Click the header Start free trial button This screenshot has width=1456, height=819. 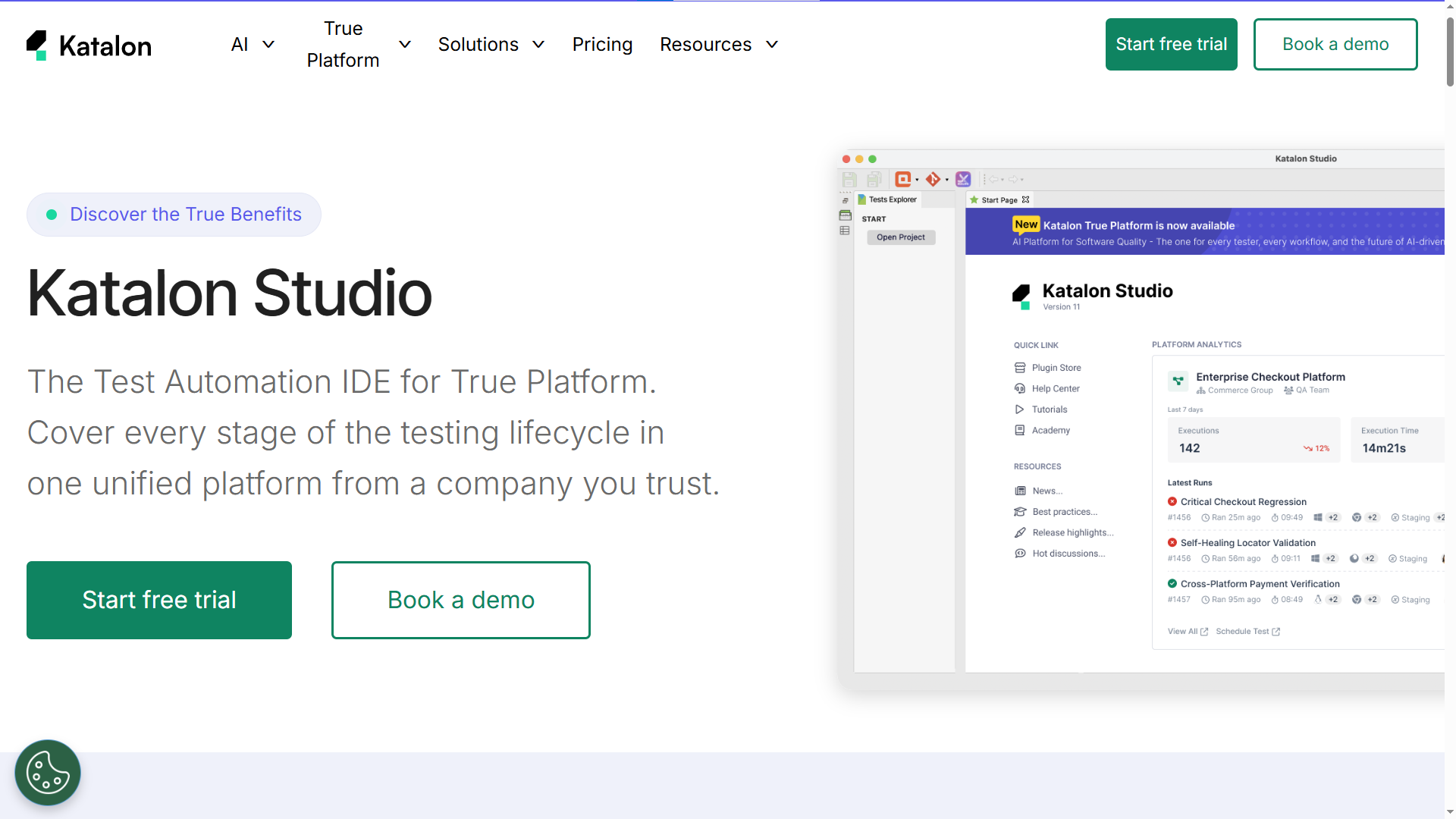tap(1171, 45)
